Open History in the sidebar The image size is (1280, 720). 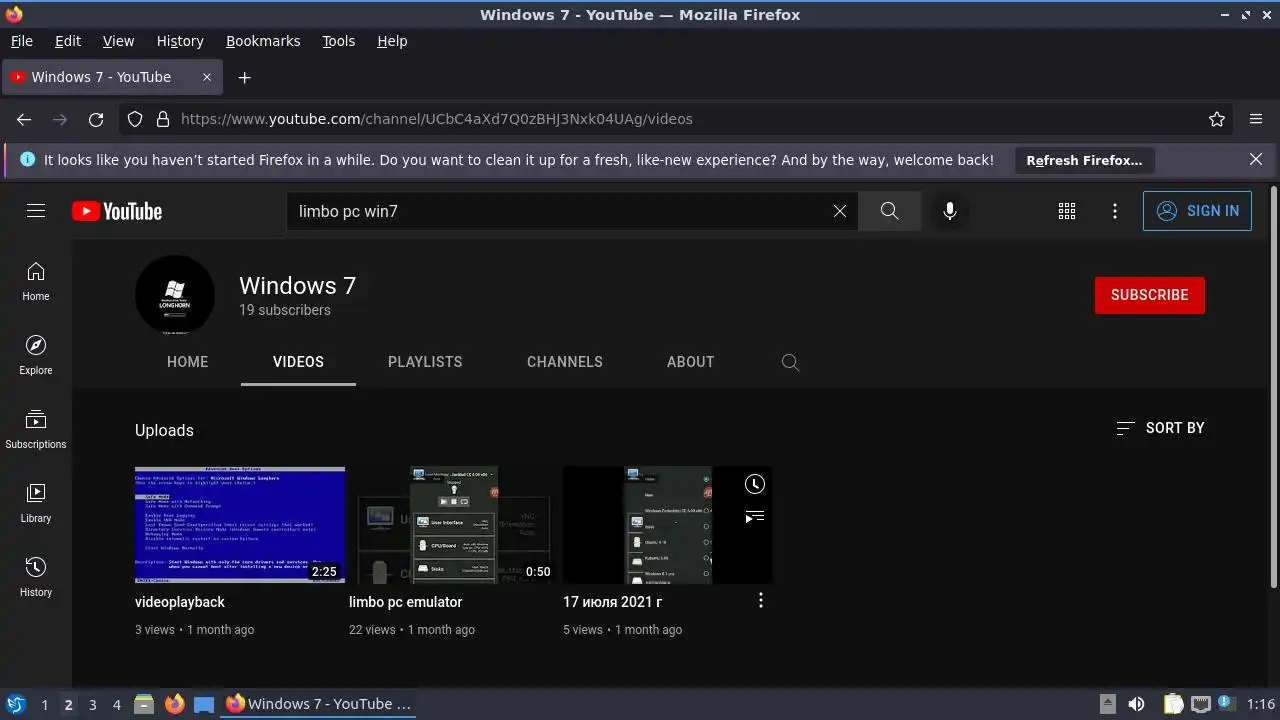point(36,578)
